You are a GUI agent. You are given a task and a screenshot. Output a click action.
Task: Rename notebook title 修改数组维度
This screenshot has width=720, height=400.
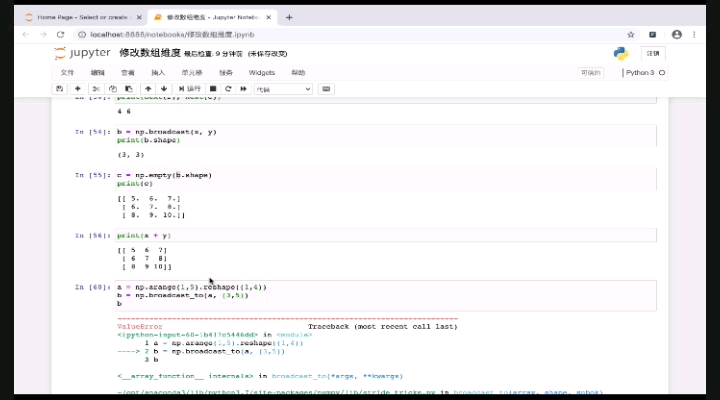[x=150, y=53]
